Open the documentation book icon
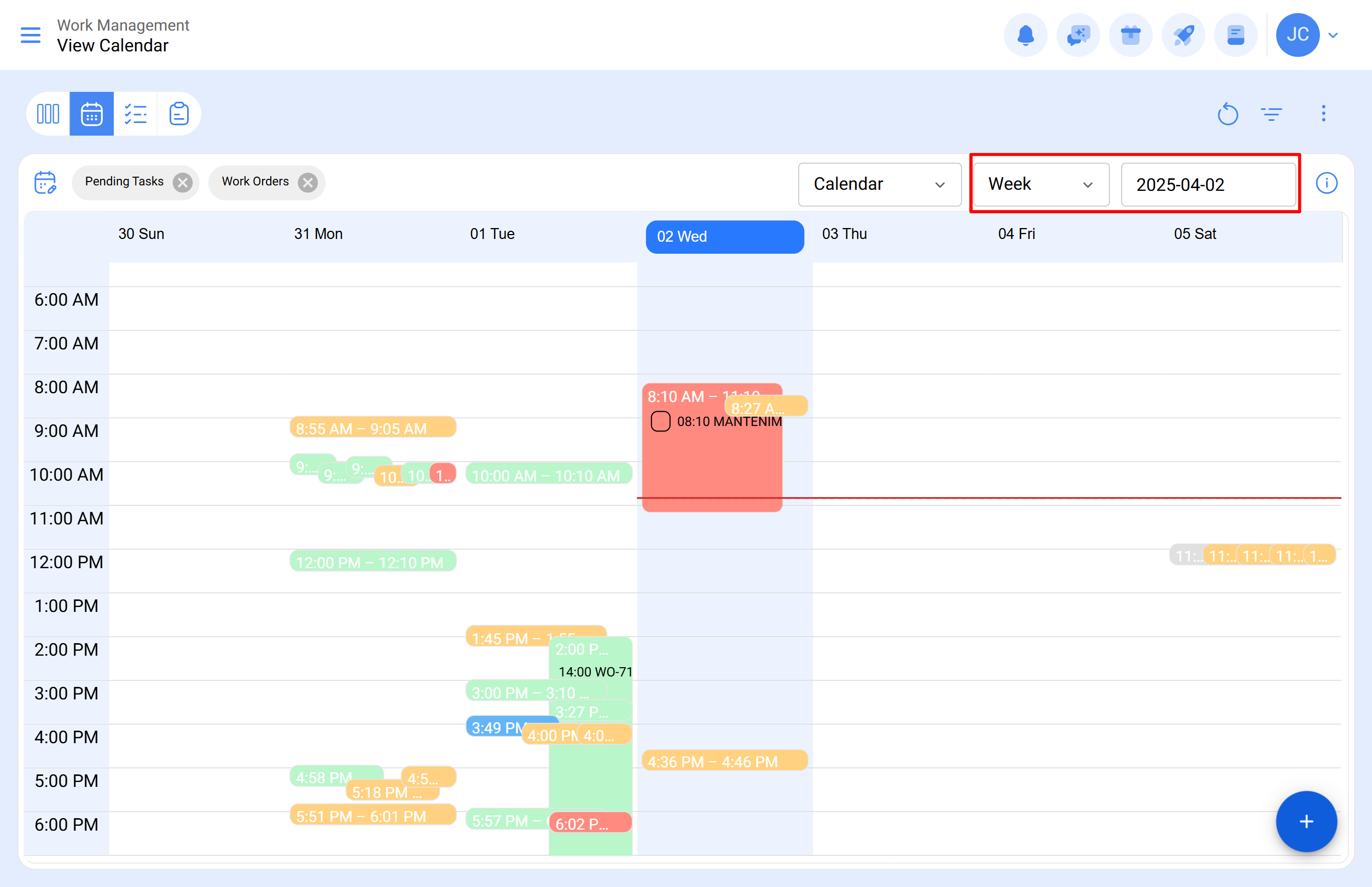The width and height of the screenshot is (1372, 887). (x=1235, y=35)
